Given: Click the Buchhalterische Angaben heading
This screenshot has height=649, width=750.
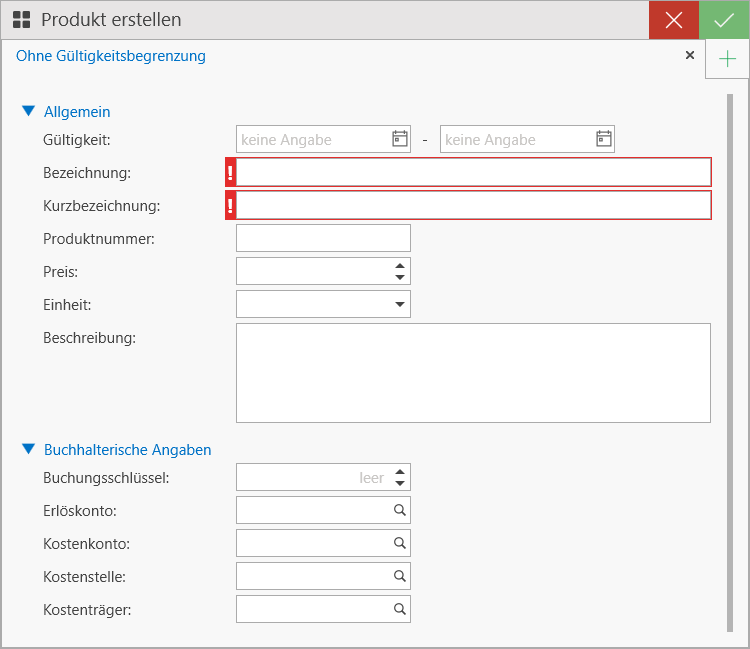Looking at the screenshot, I should [128, 450].
